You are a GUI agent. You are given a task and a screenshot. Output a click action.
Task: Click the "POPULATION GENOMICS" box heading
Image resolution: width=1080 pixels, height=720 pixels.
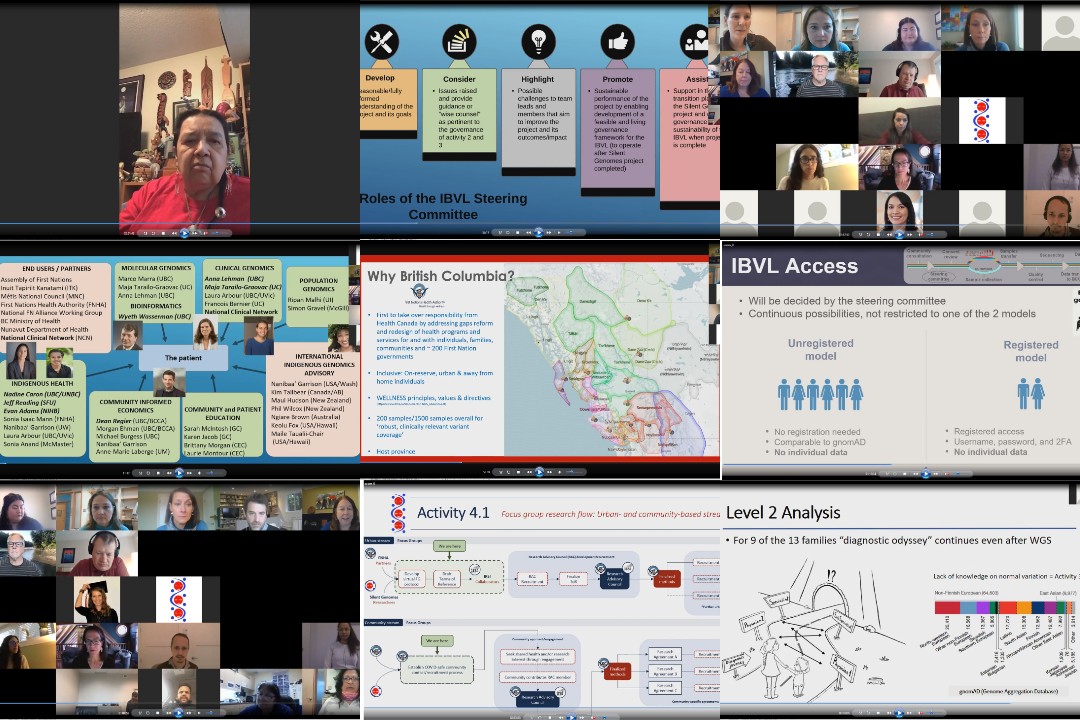point(318,285)
